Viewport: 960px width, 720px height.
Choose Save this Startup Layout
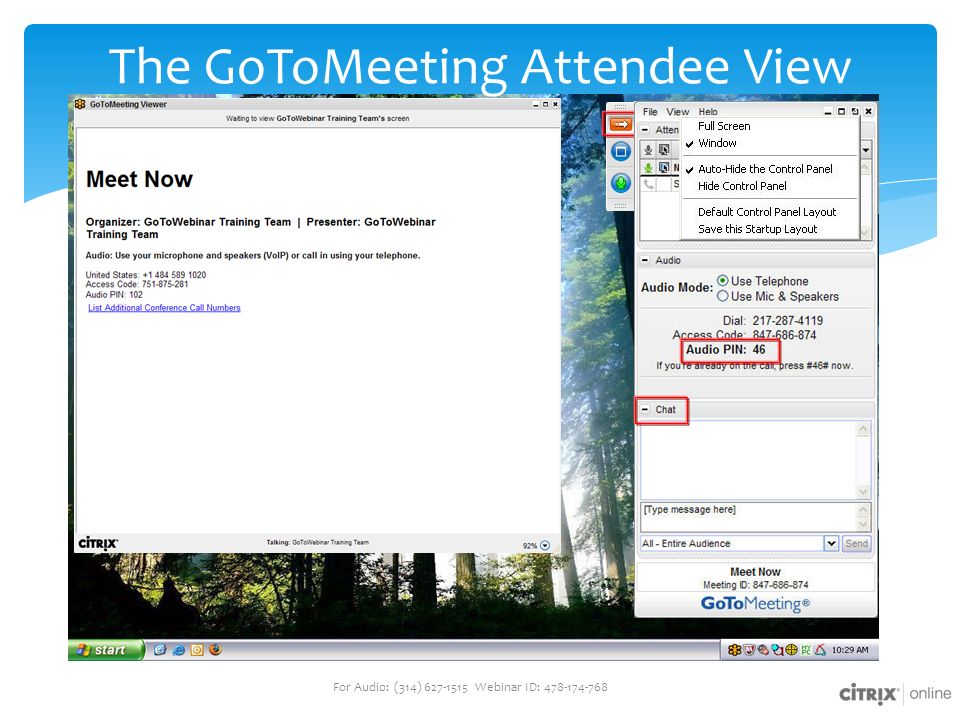coord(757,229)
